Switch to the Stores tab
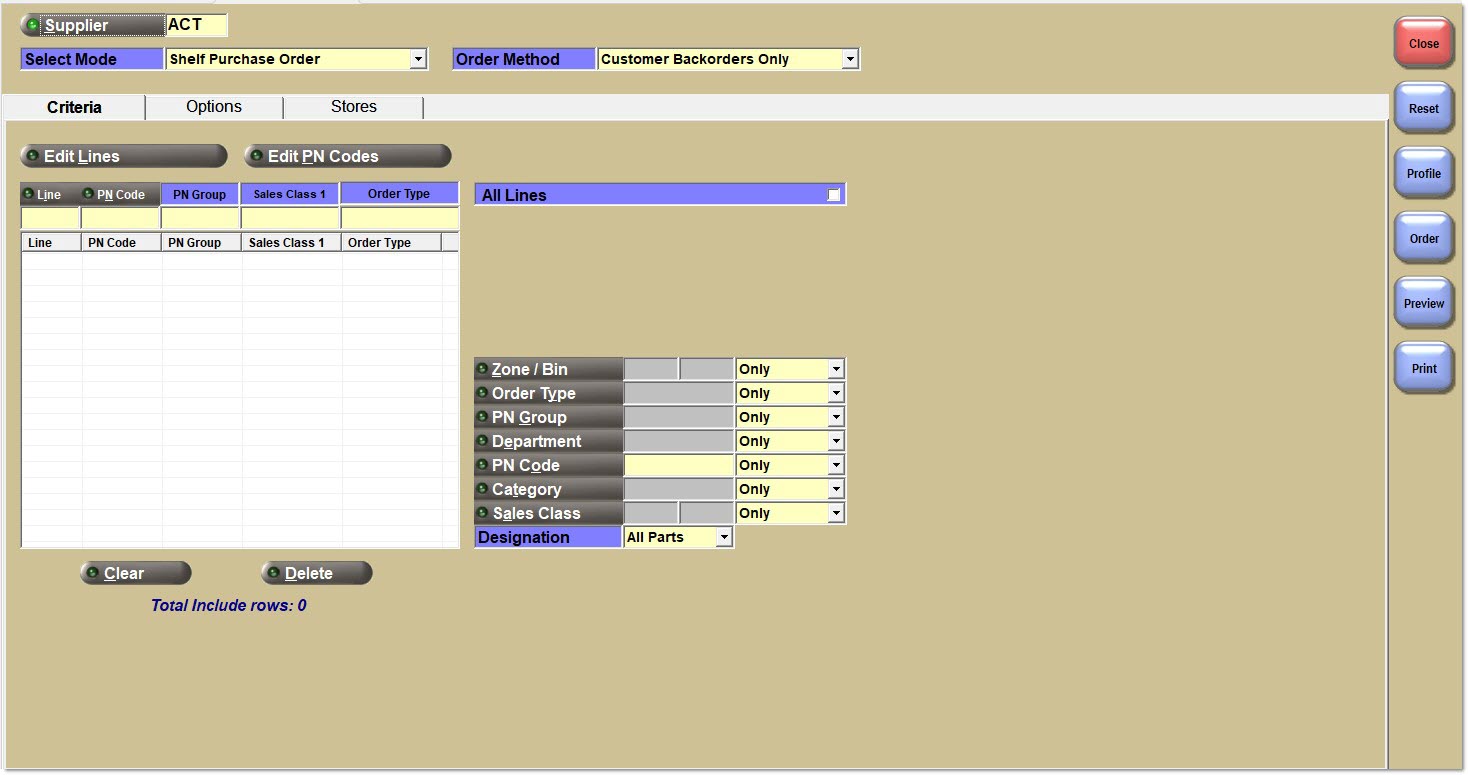This screenshot has width=1468, height=775. [x=354, y=107]
